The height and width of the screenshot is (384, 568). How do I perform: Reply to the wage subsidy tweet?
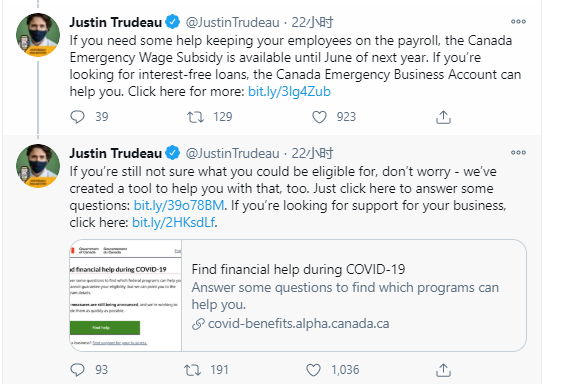[77, 117]
